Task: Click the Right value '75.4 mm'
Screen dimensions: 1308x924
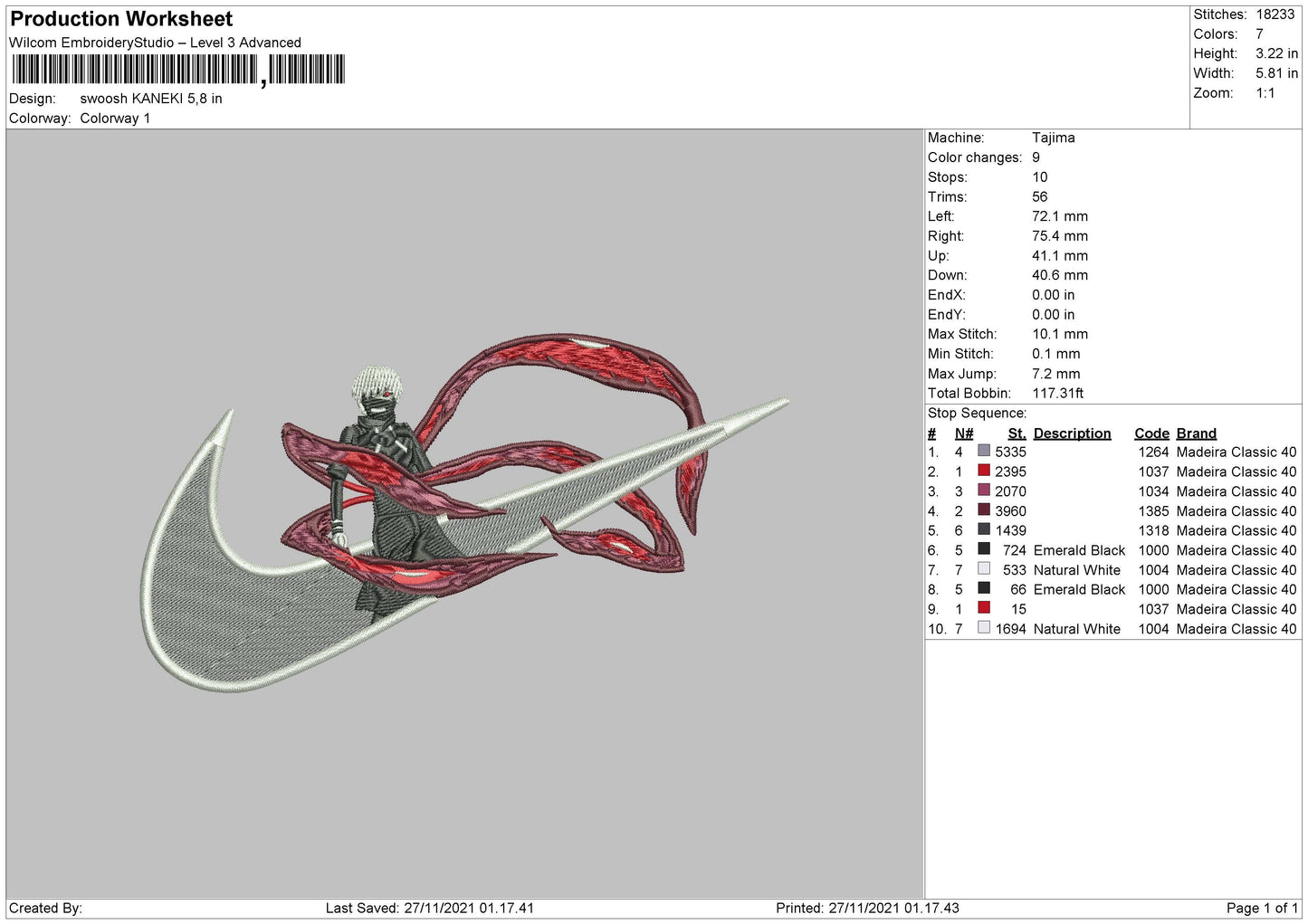Action: pyautogui.click(x=1060, y=236)
